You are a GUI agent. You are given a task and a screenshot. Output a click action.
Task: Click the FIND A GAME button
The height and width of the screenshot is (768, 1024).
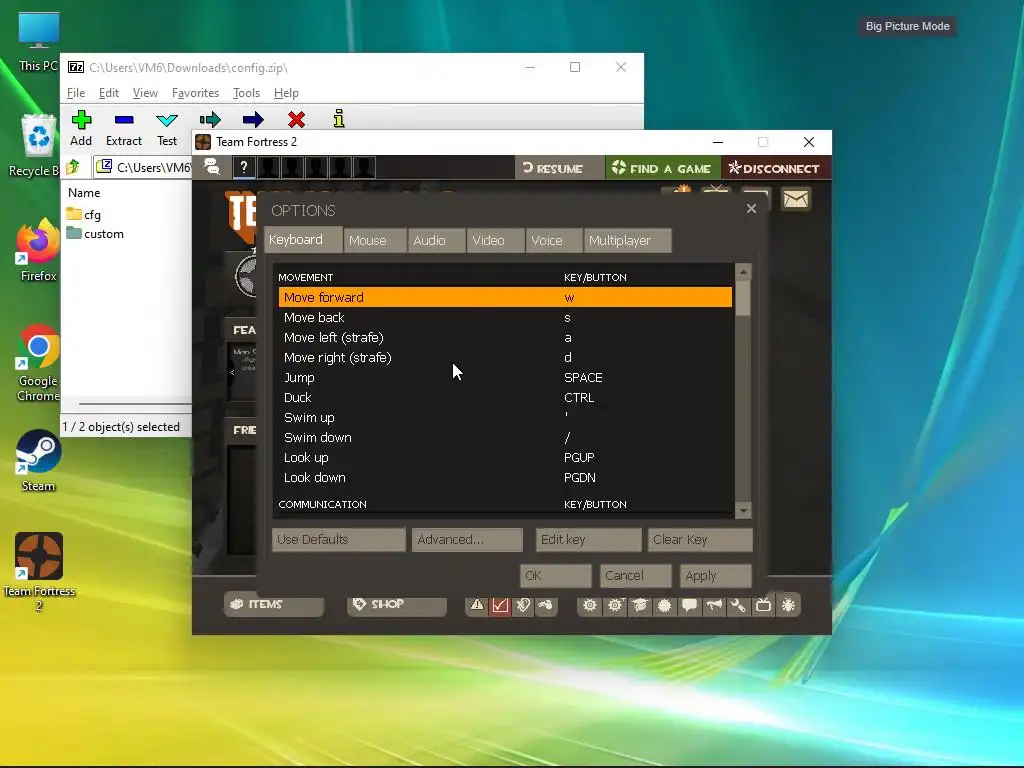[662, 168]
